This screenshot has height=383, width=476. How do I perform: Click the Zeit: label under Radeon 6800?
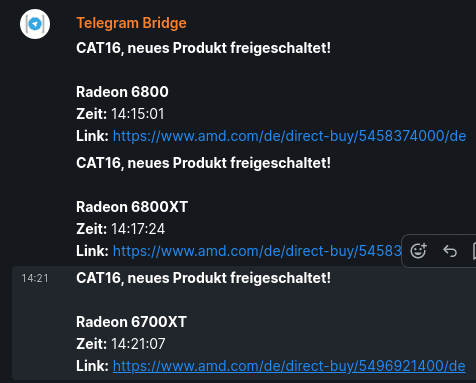[92, 114]
